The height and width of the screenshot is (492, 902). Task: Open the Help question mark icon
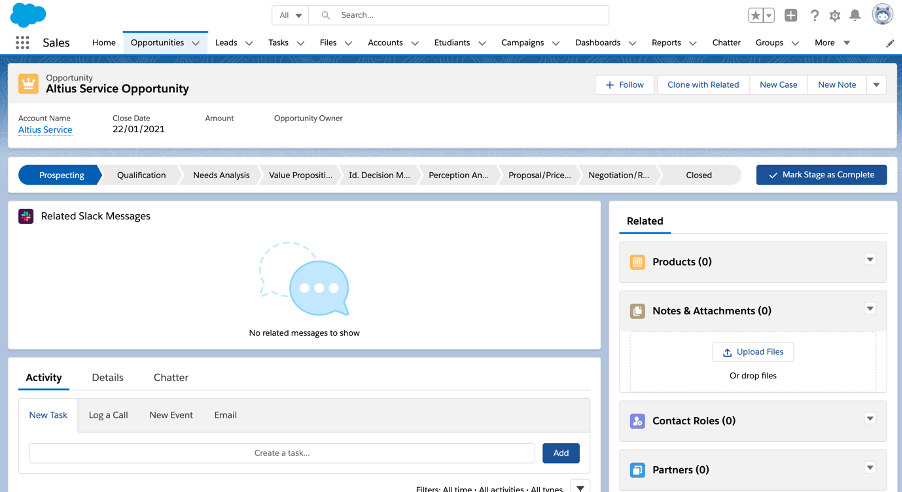point(814,16)
